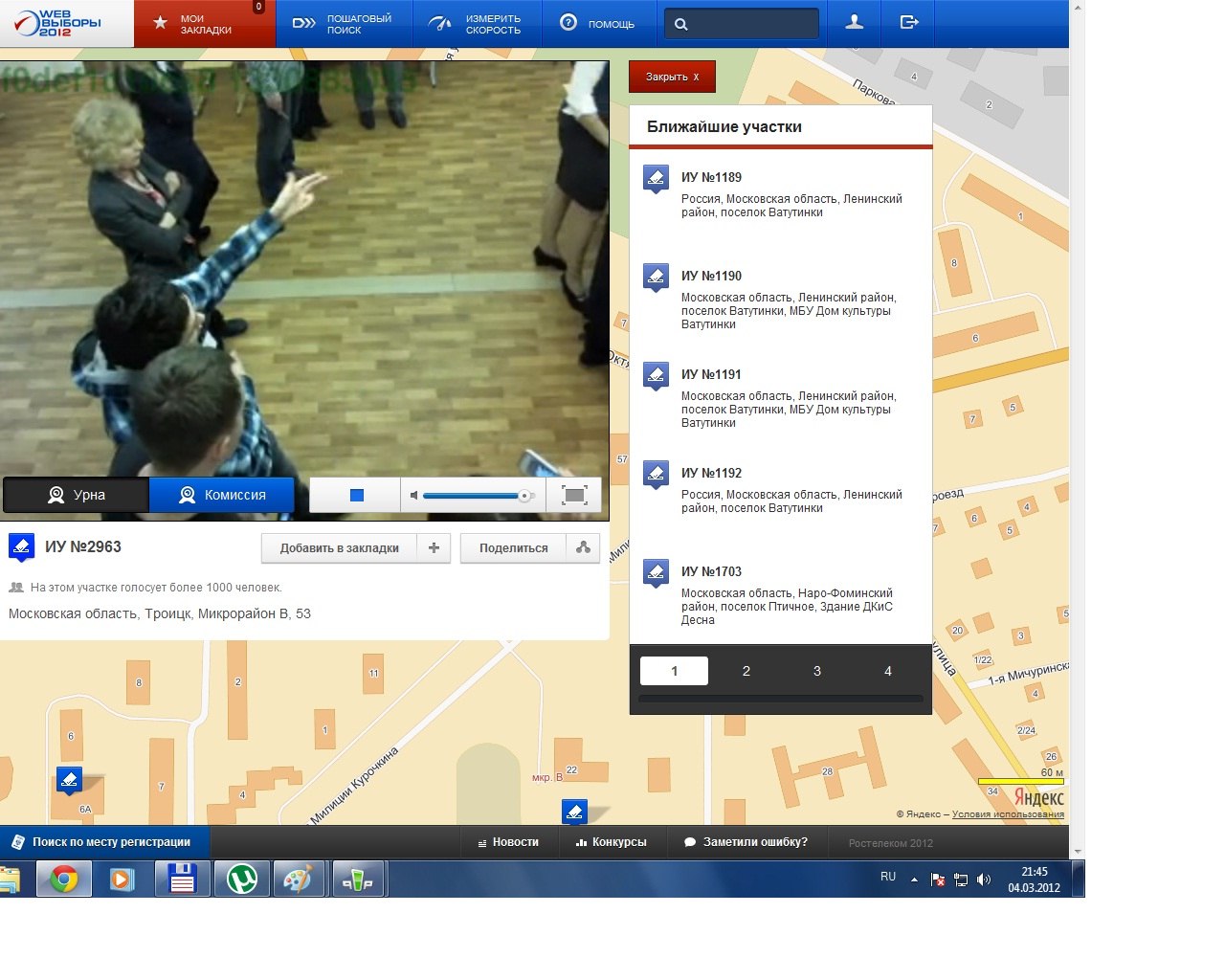The height and width of the screenshot is (980, 1225).
Task: Click the logout icon in header
Action: 909,23
